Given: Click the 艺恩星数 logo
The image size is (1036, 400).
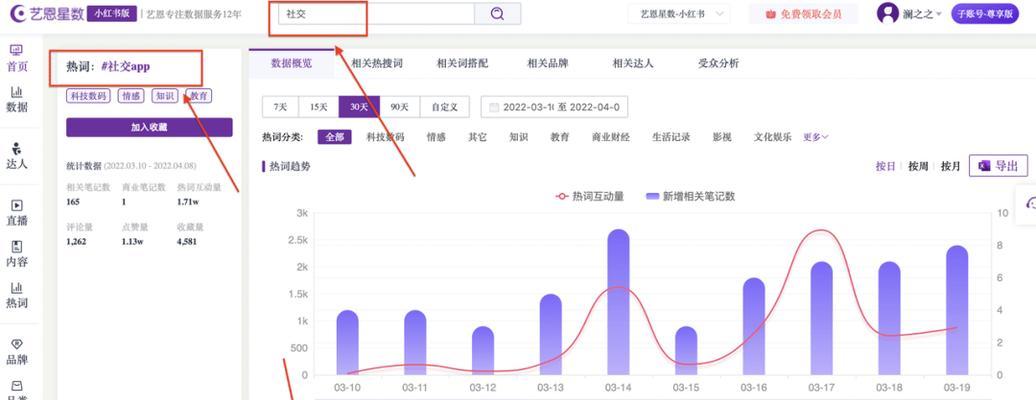Looking at the screenshot, I should pos(47,13).
